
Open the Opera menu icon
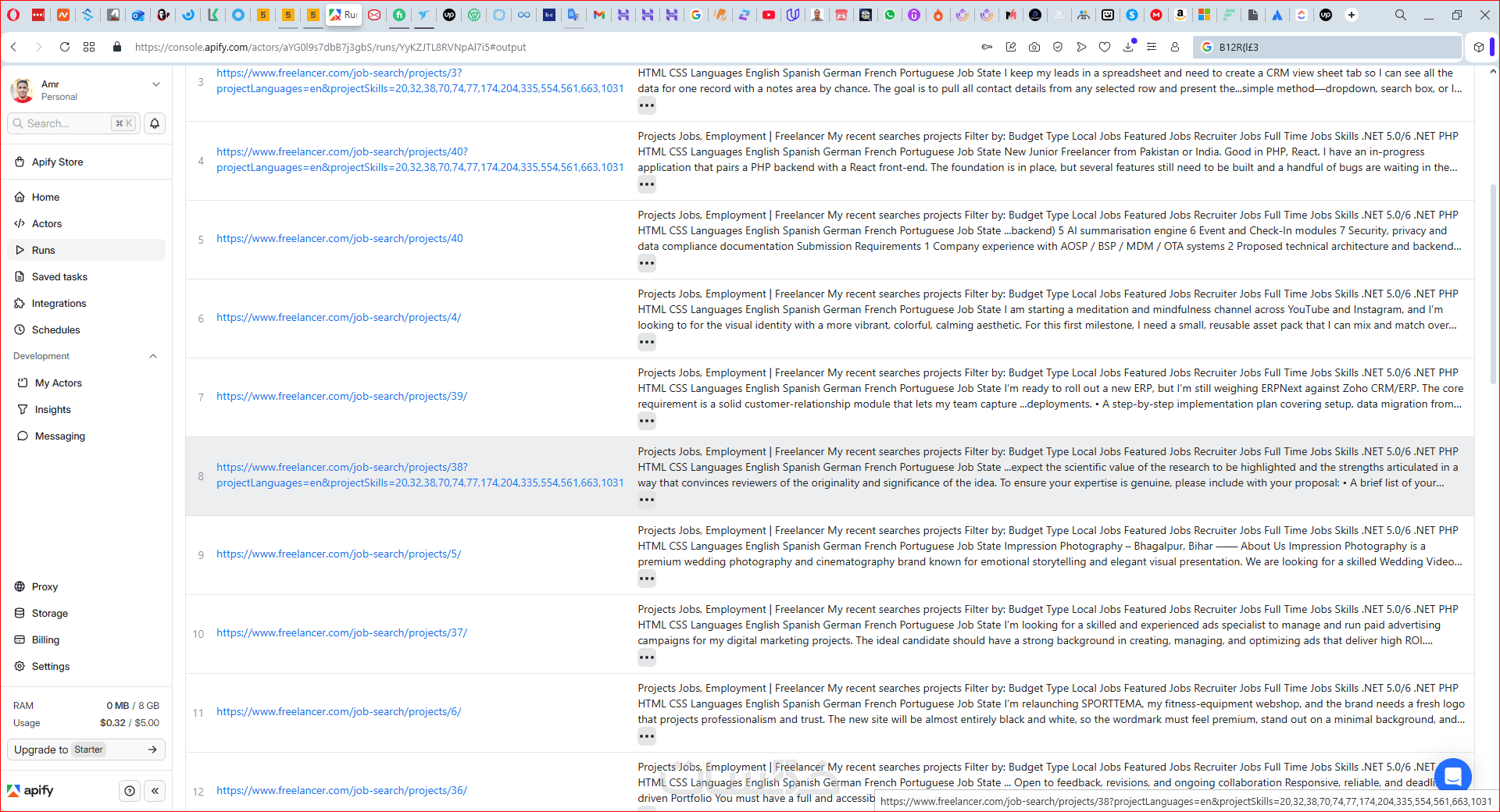click(13, 15)
